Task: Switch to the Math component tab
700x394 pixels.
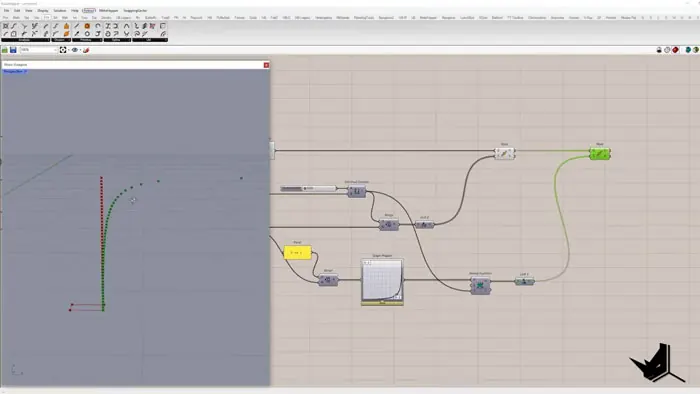Action: 16,18
